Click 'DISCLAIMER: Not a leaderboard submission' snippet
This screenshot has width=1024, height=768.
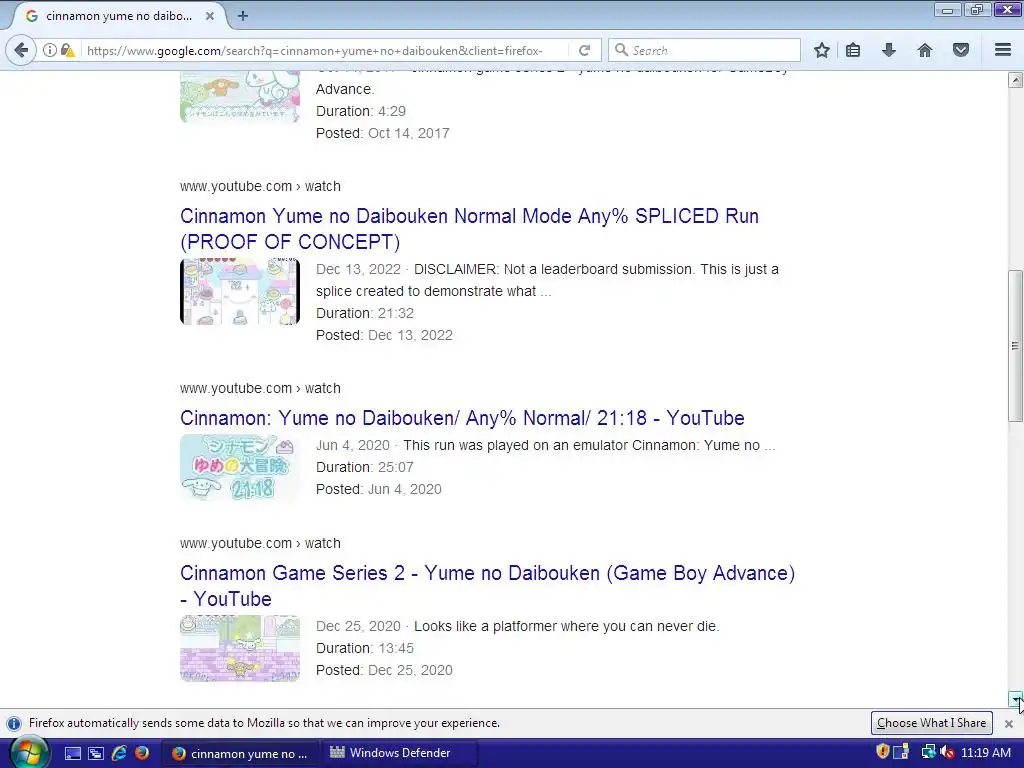547,280
